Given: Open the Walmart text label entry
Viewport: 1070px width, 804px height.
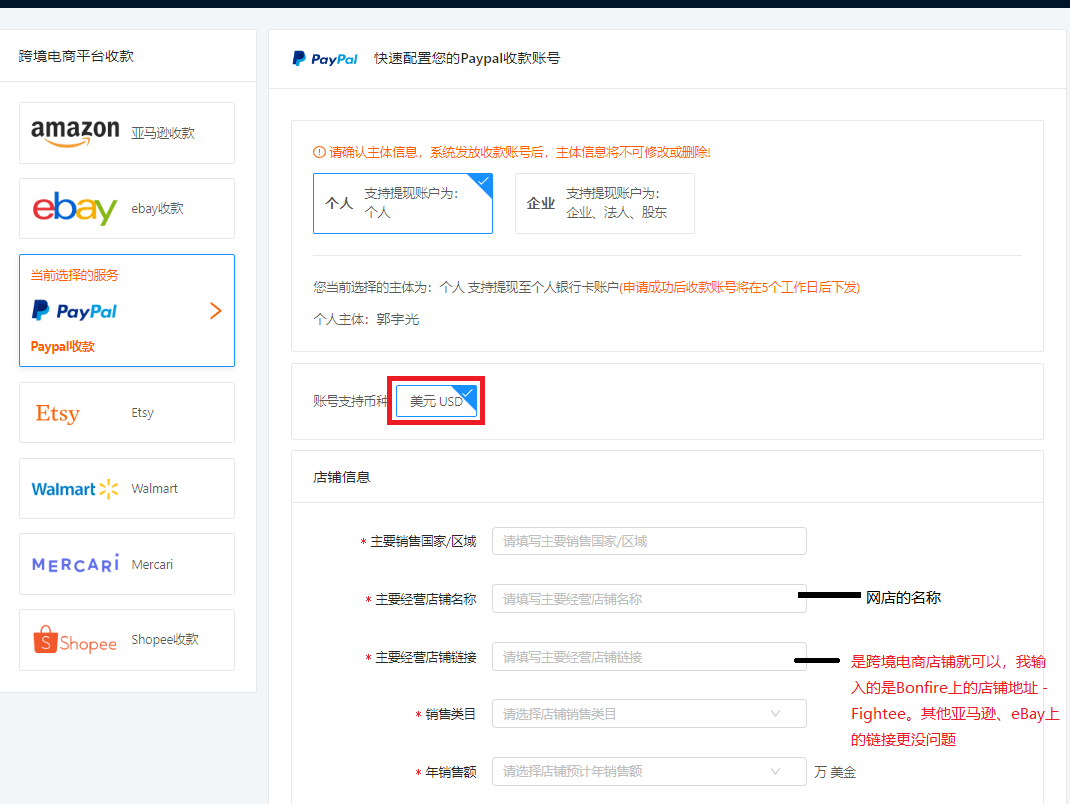Looking at the screenshot, I should point(154,489).
